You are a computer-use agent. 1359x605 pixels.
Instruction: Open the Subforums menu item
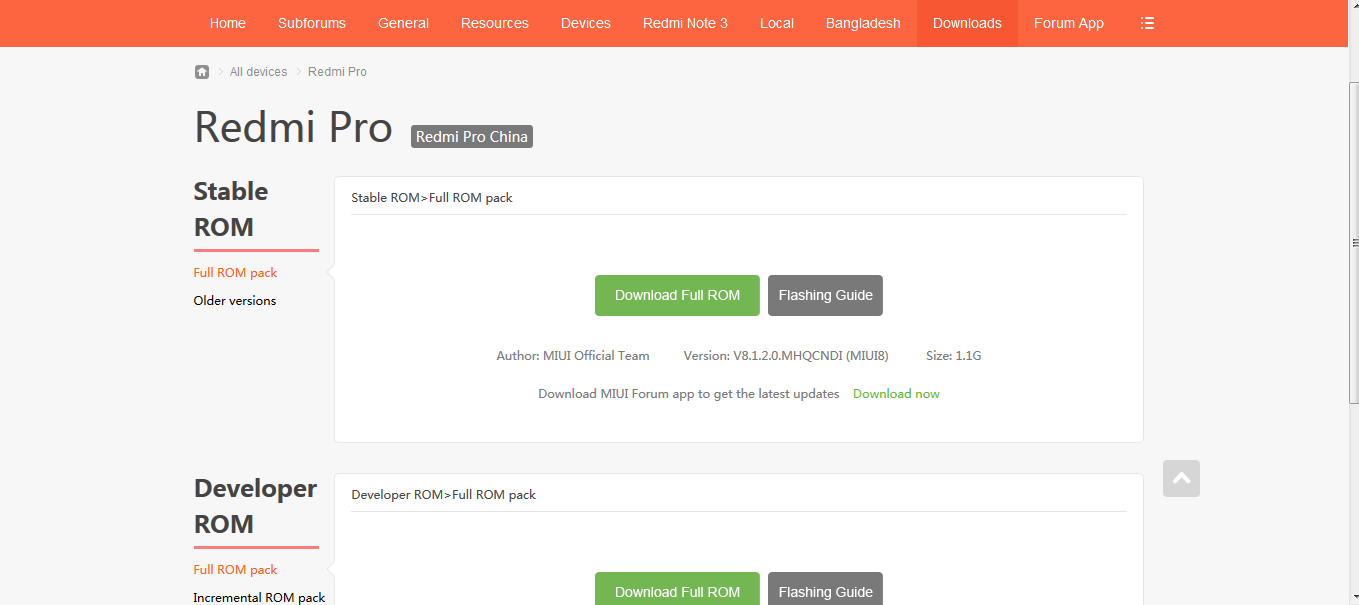click(312, 23)
